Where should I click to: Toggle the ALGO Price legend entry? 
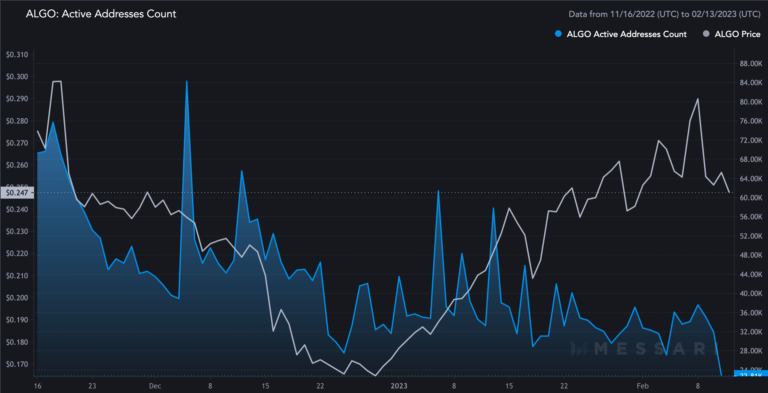(731, 34)
